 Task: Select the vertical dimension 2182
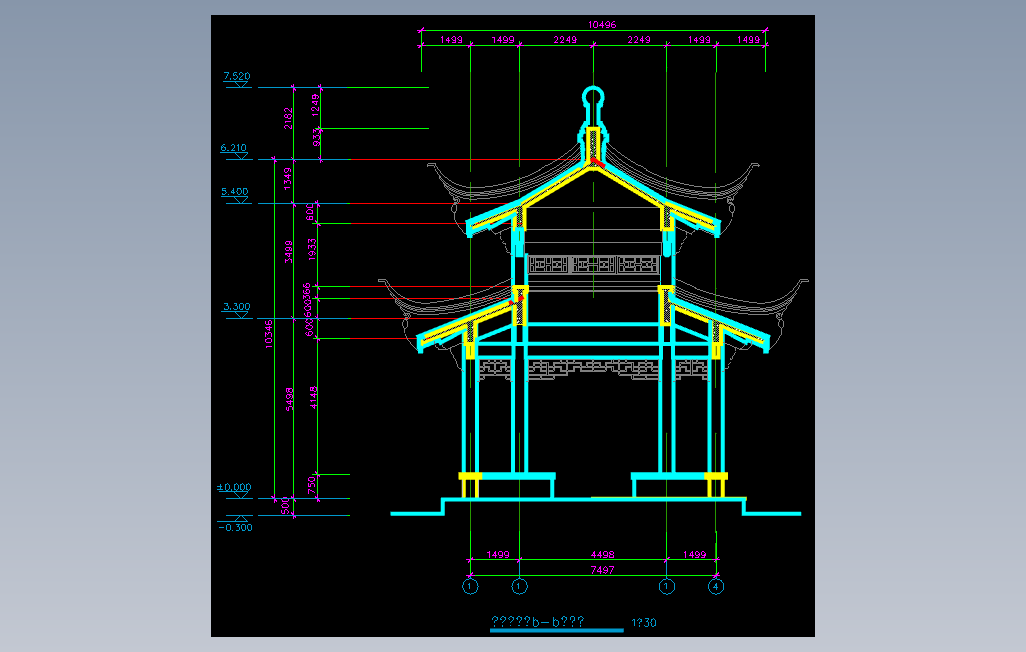(x=288, y=118)
